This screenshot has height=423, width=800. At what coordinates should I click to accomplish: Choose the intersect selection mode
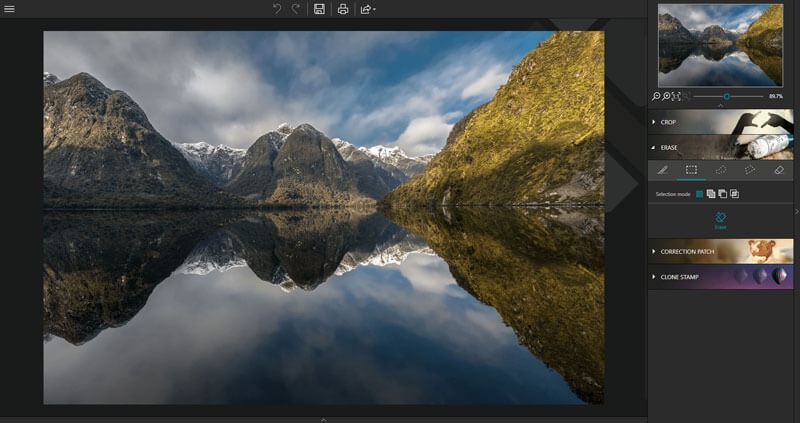tap(734, 194)
